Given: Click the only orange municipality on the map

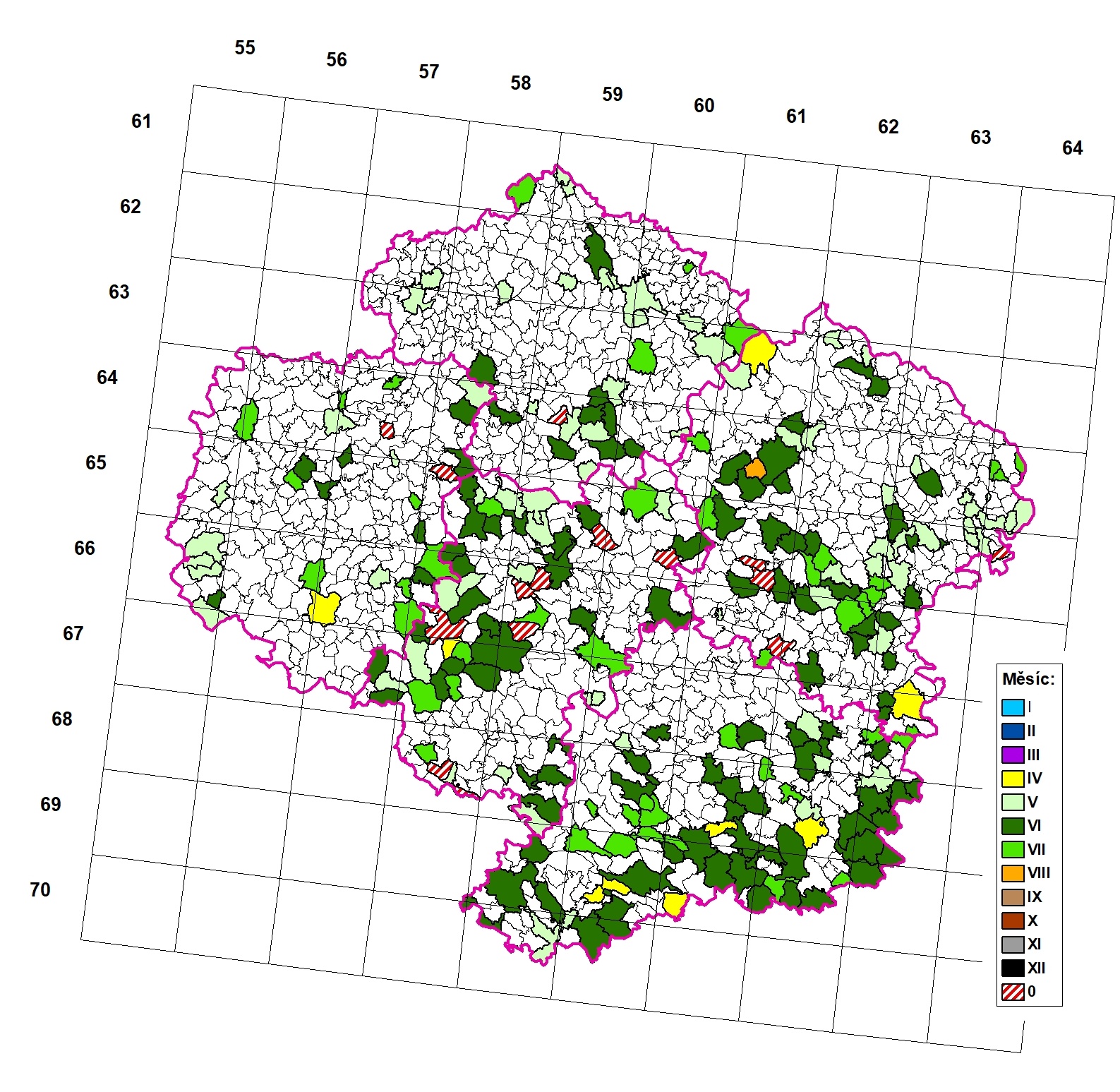Looking at the screenshot, I should (754, 469).
